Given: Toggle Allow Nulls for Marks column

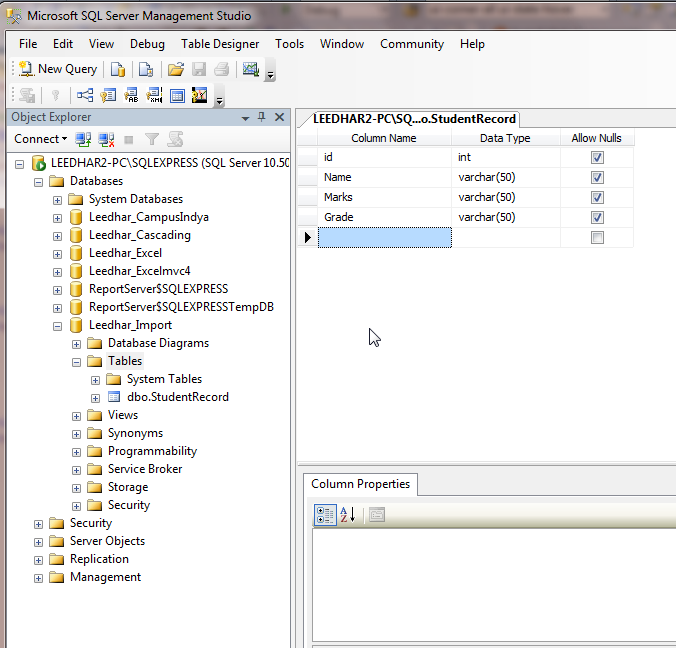Looking at the screenshot, I should tap(597, 197).
